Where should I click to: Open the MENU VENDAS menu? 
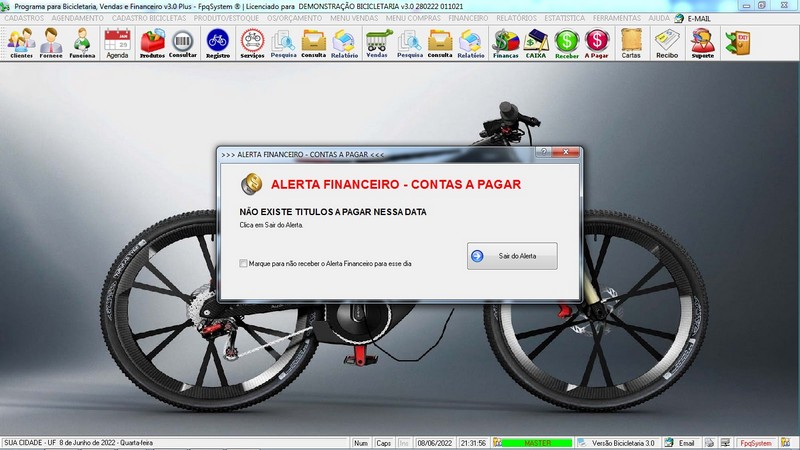coord(354,18)
